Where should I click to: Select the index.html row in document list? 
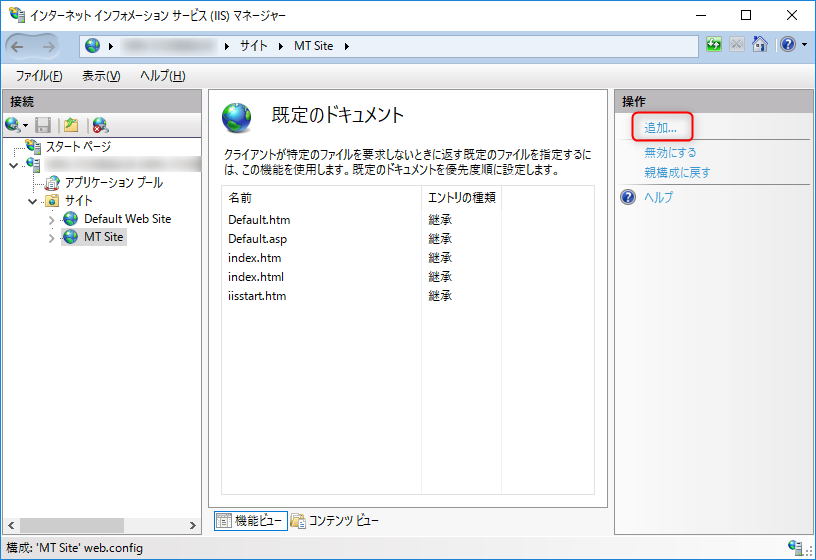pos(256,277)
